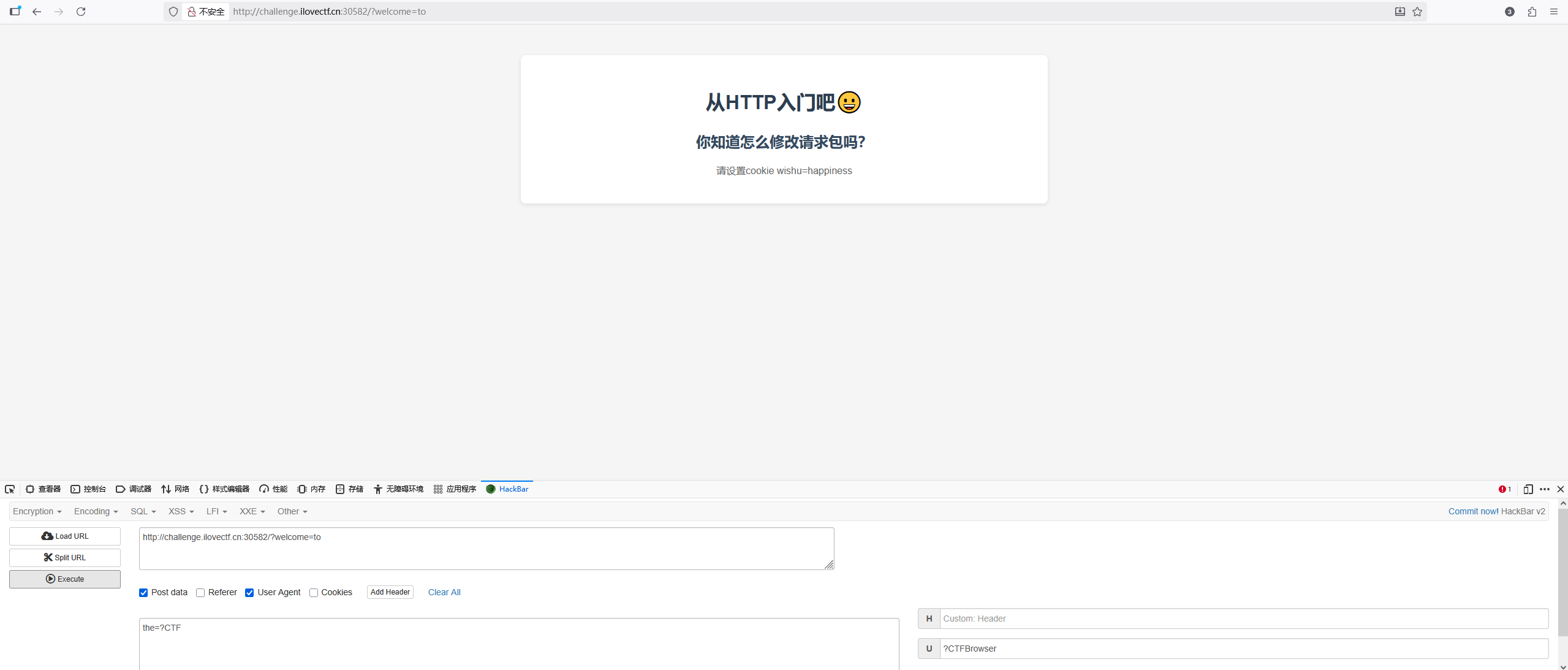The width and height of the screenshot is (1568, 670).
Task: Click the element picker icon in devtools
Action: [x=10, y=489]
